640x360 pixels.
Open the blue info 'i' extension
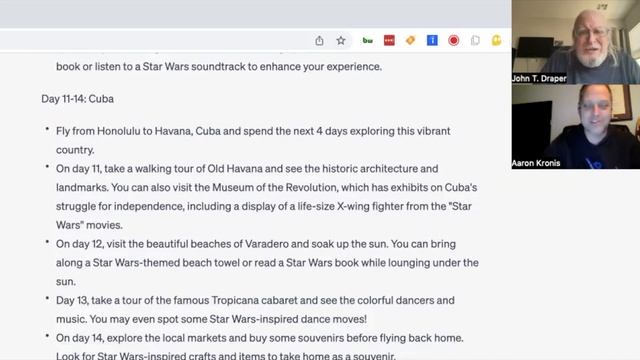point(432,40)
